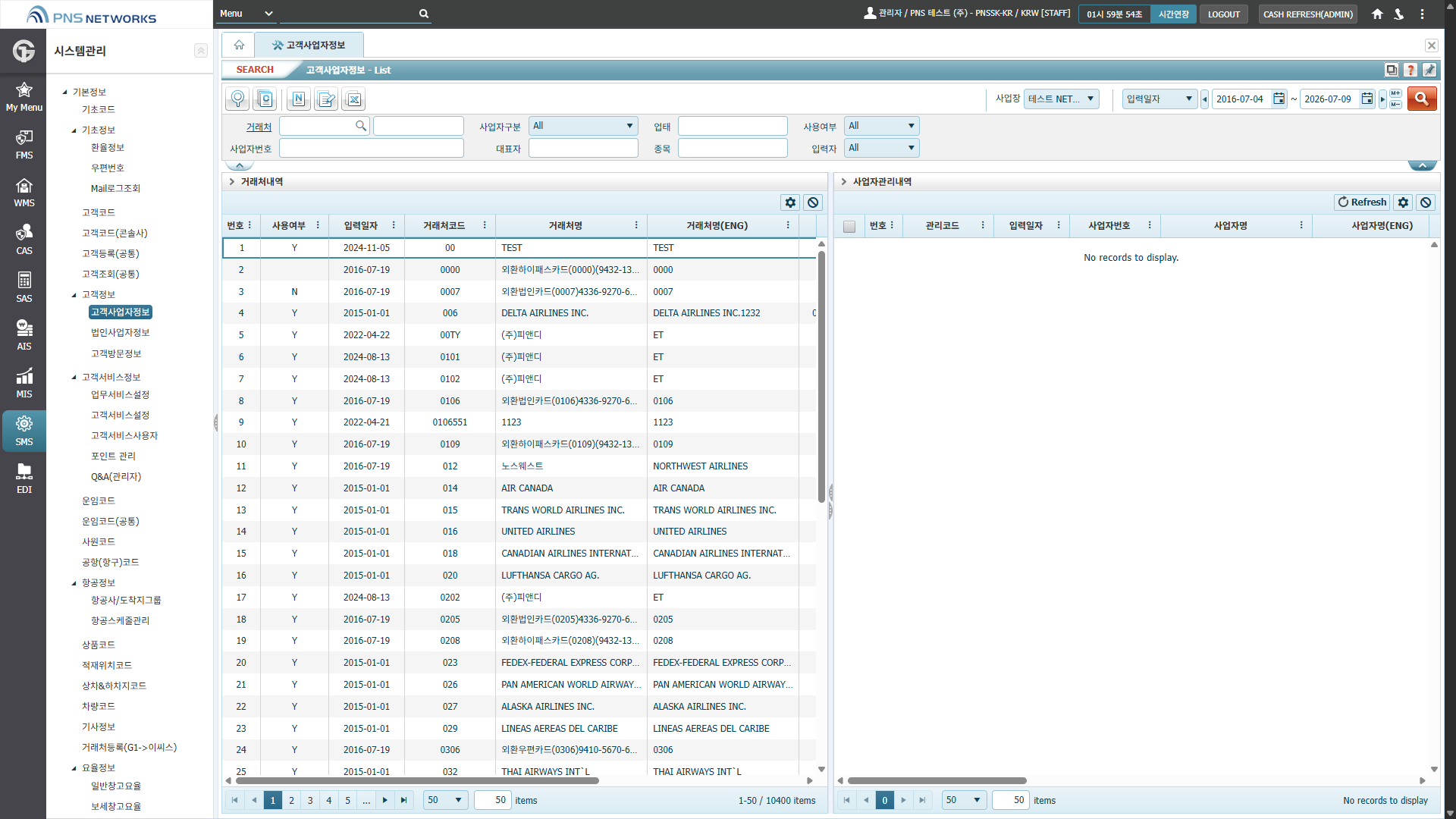Open the start date calendar picker
Screen dimensions: 1456x819
1279,99
